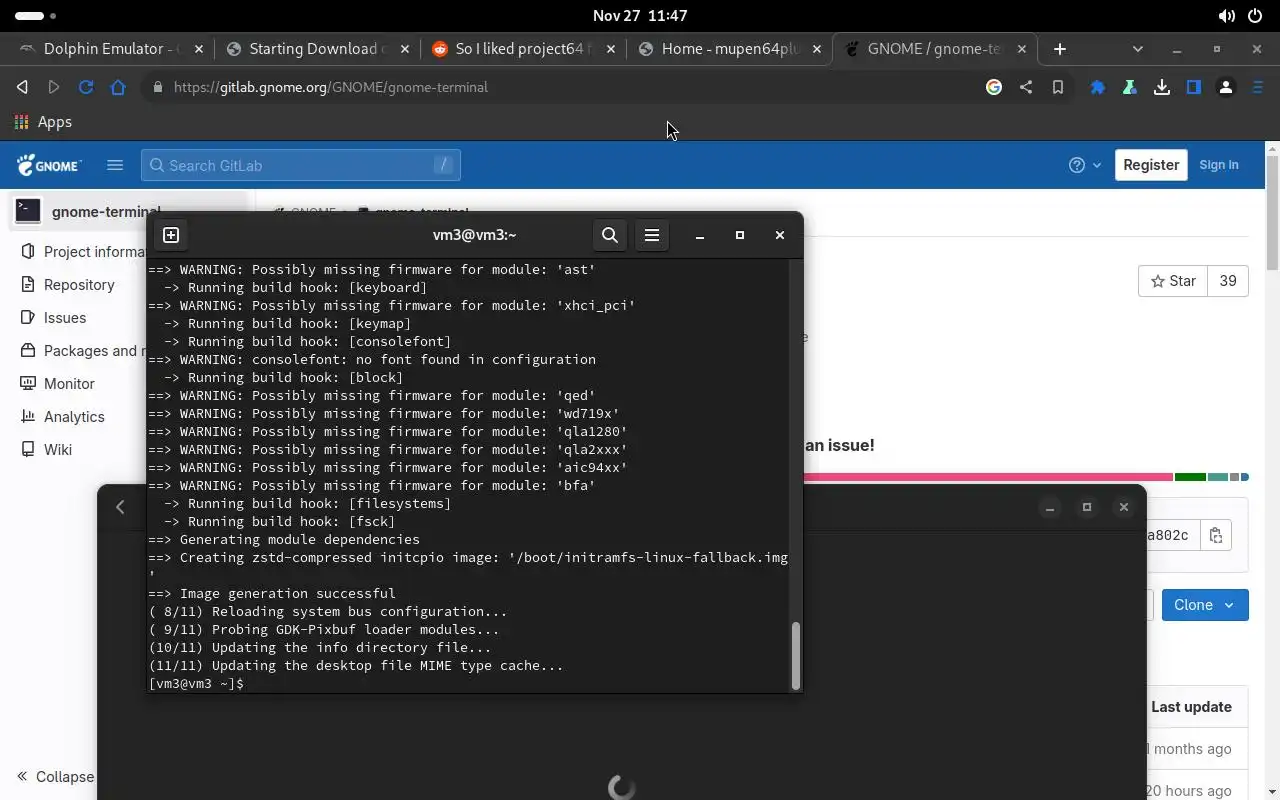1280x800 pixels.
Task: Toggle GitLab main navigation menu
Action: (x=115, y=165)
